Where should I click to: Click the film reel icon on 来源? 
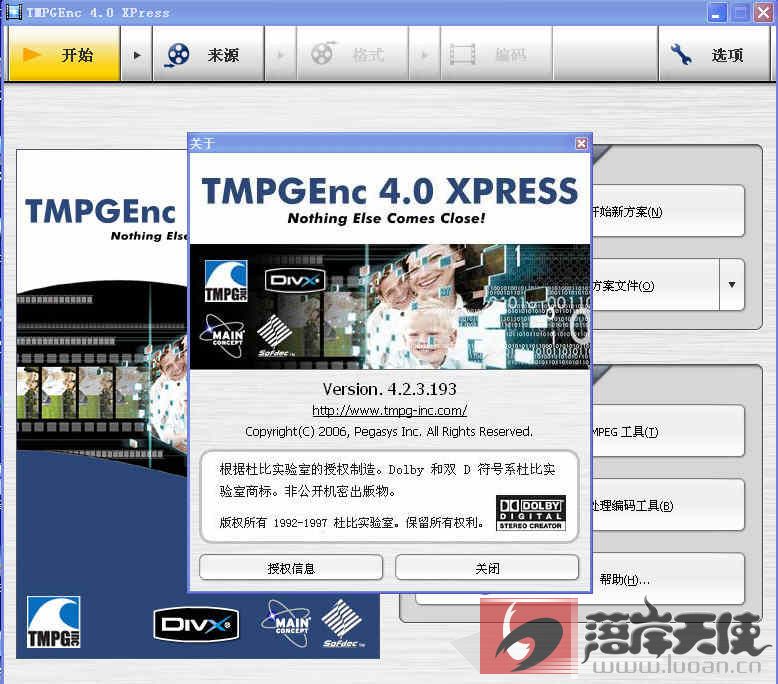click(x=178, y=54)
